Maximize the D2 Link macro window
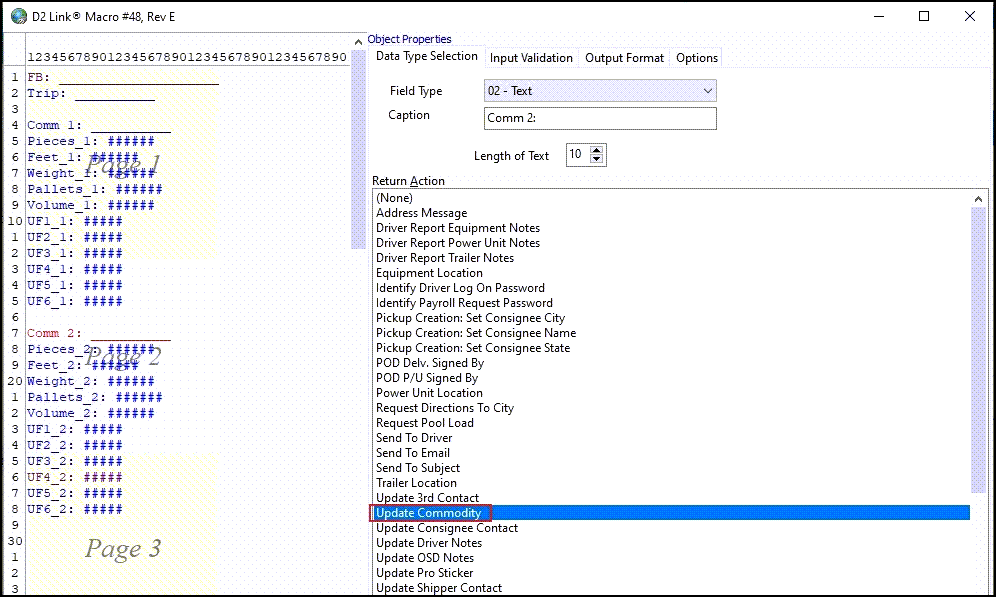The width and height of the screenshot is (996, 597). (924, 16)
